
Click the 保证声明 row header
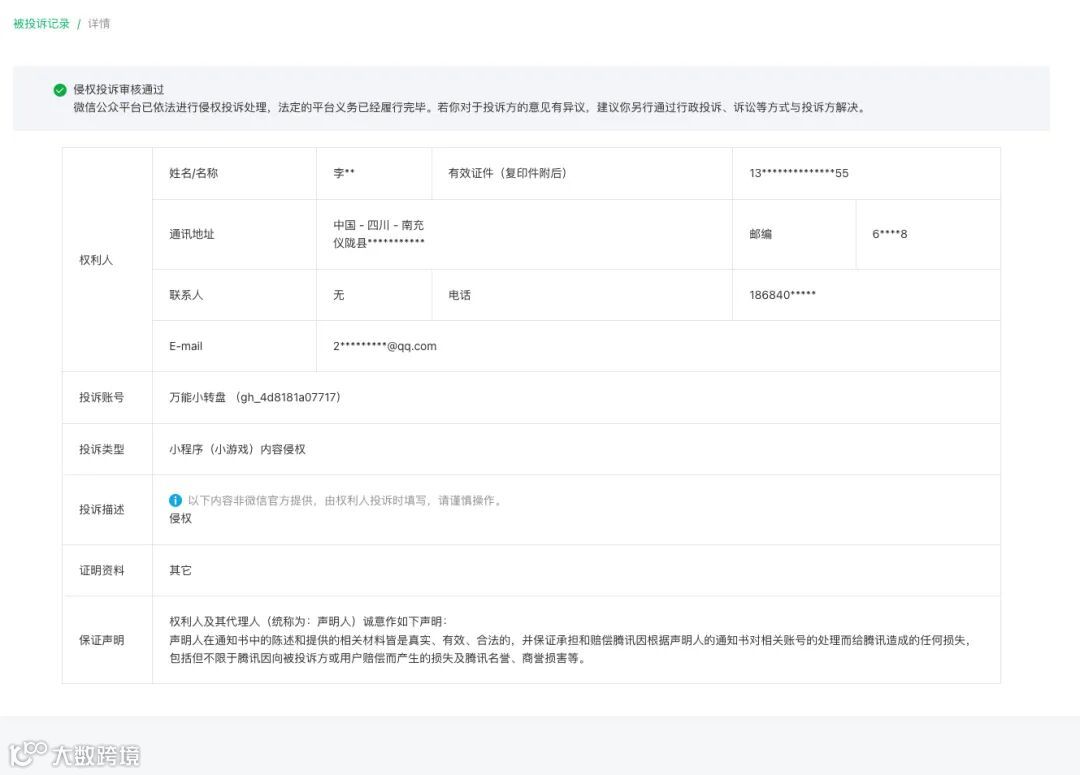point(107,640)
